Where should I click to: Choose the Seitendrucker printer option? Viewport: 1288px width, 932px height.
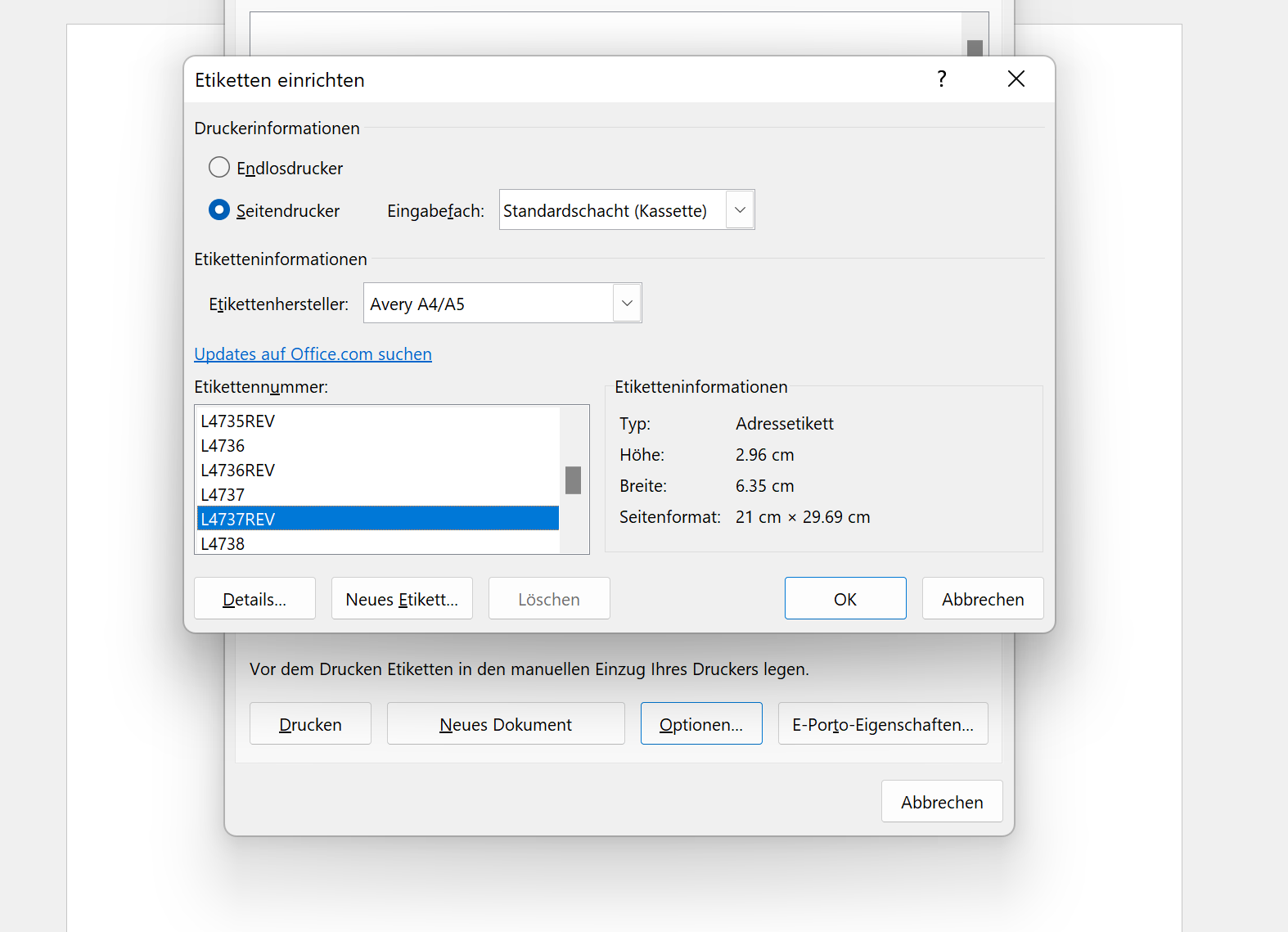click(x=219, y=210)
